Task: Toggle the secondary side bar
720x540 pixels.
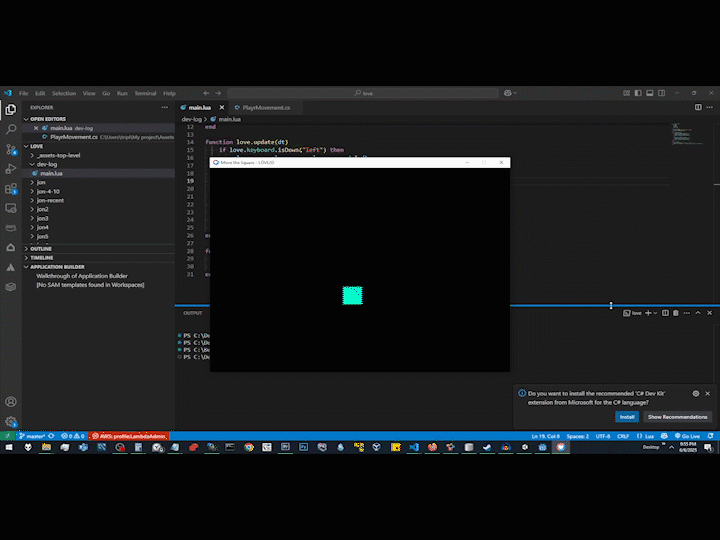Action: [661, 93]
